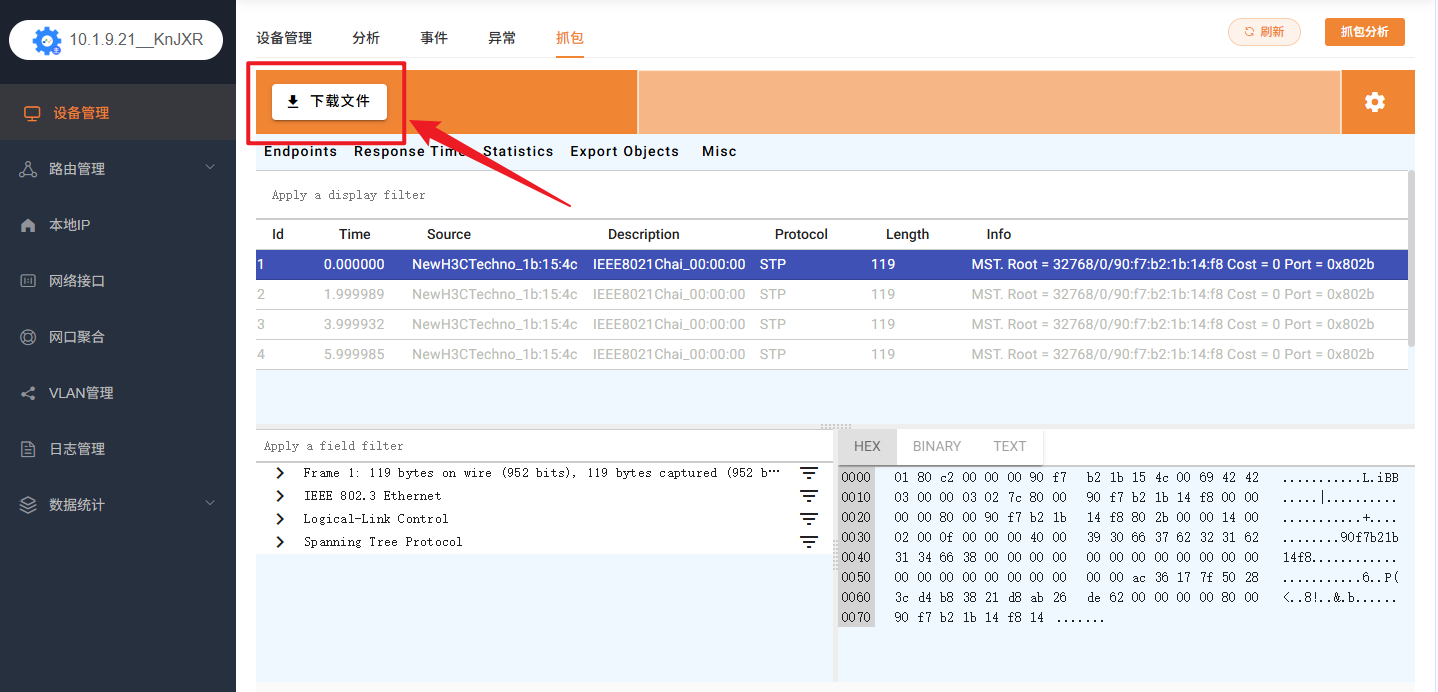This screenshot has height=692, width=1438.
Task: Open the Statistics menu
Action: 518,152
